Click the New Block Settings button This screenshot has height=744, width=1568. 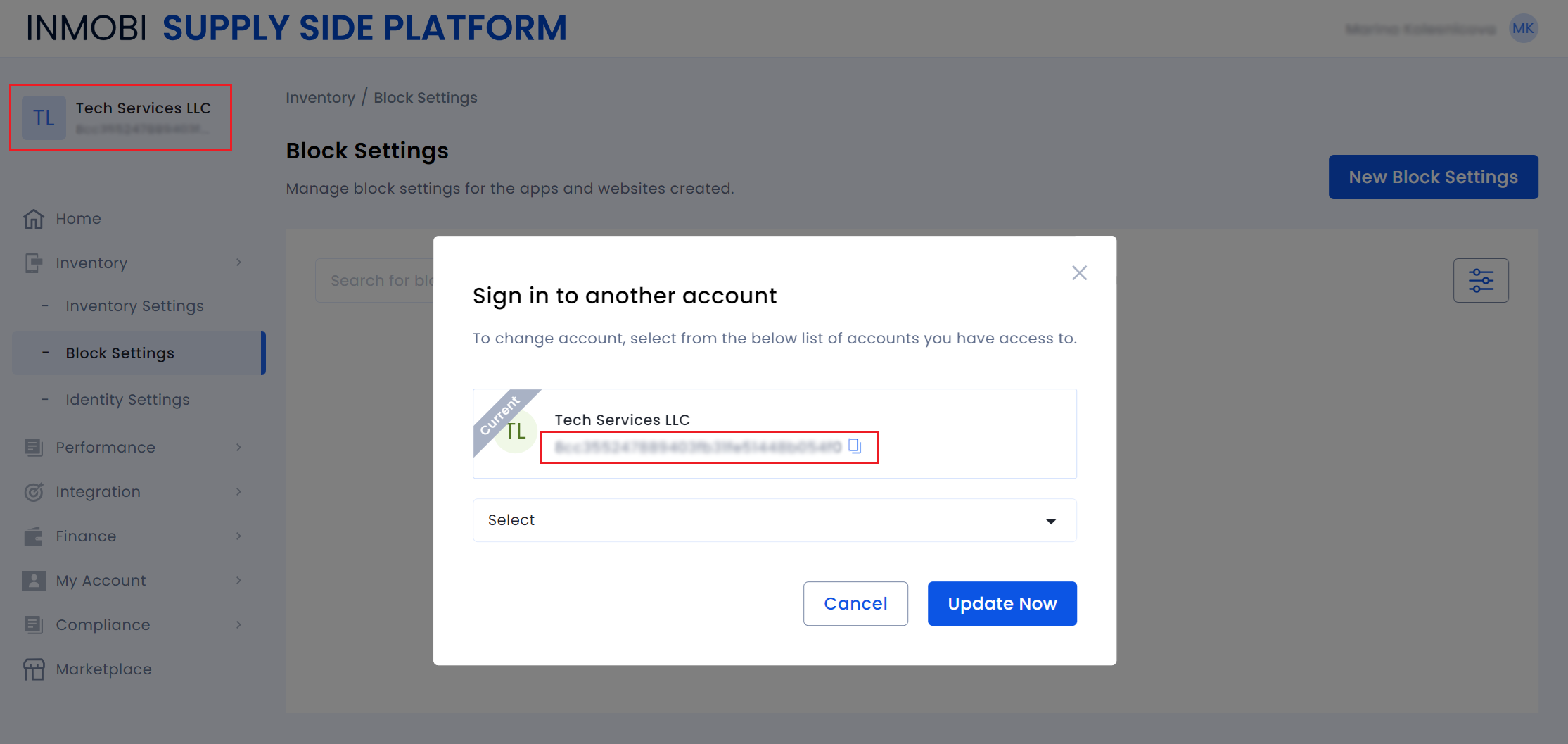click(x=1433, y=177)
